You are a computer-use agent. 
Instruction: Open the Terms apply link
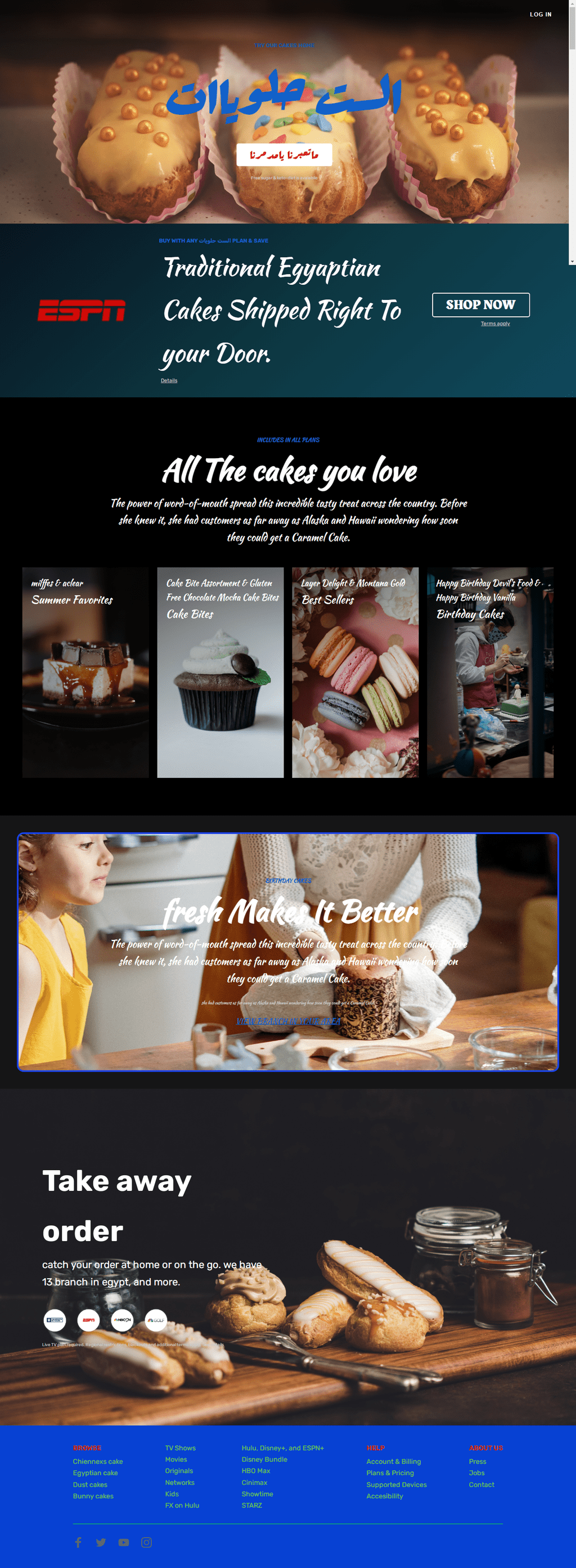tap(495, 323)
